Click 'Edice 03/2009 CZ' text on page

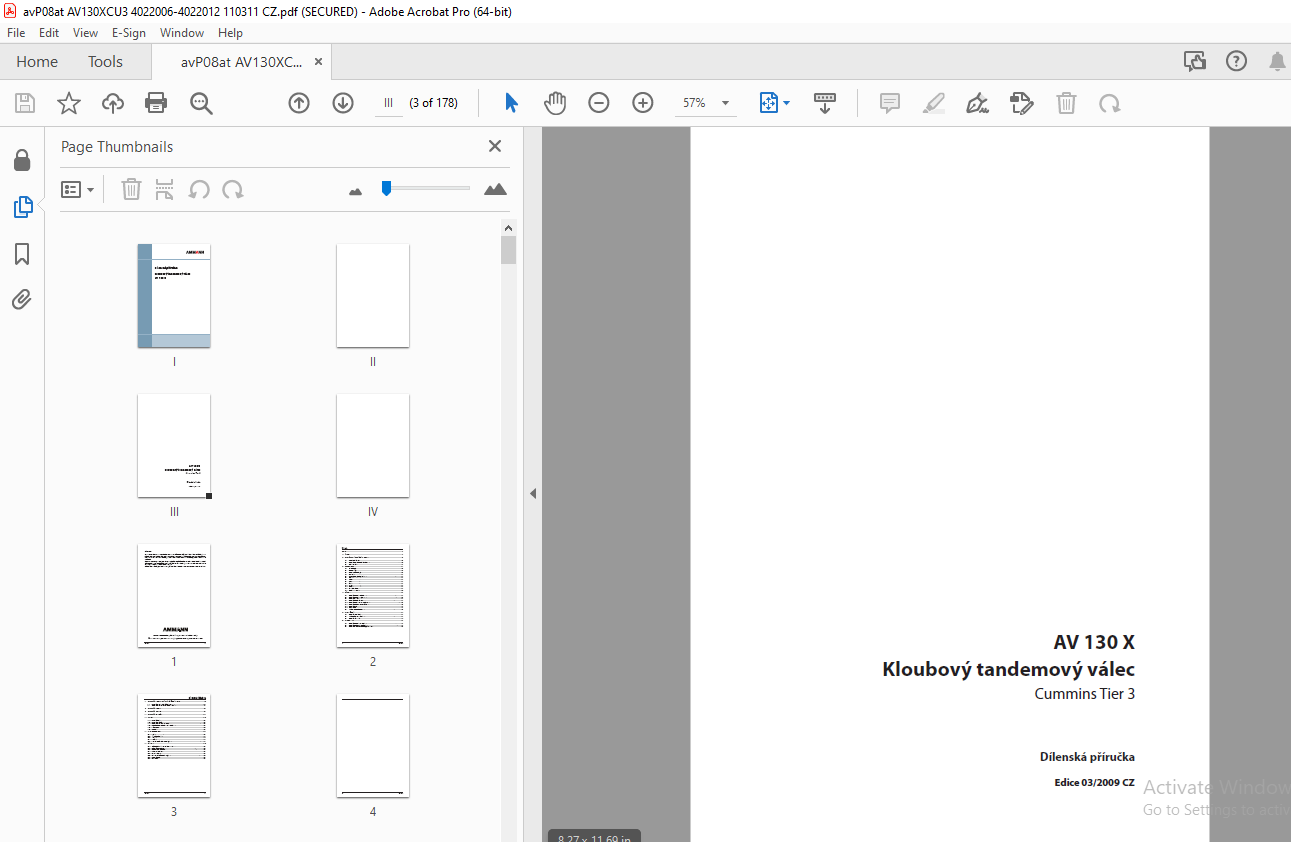coord(1094,783)
